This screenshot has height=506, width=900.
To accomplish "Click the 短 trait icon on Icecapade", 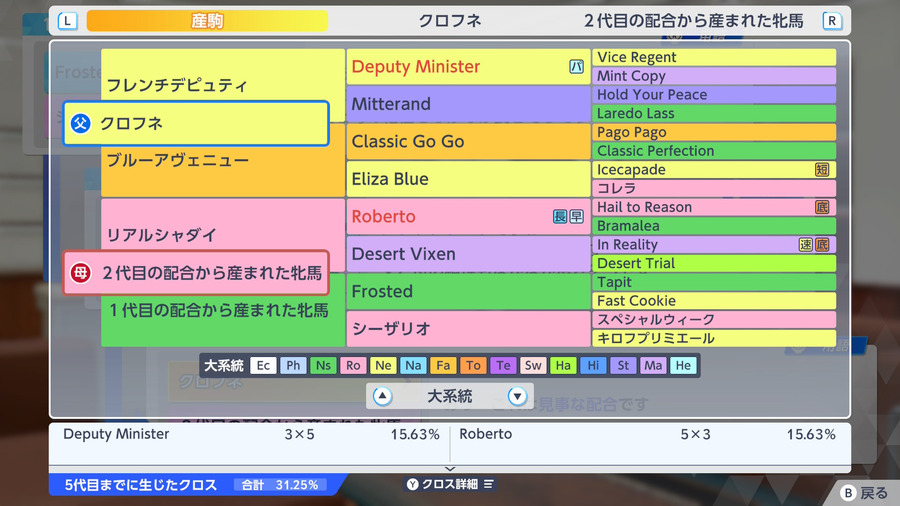I will click(x=822, y=169).
